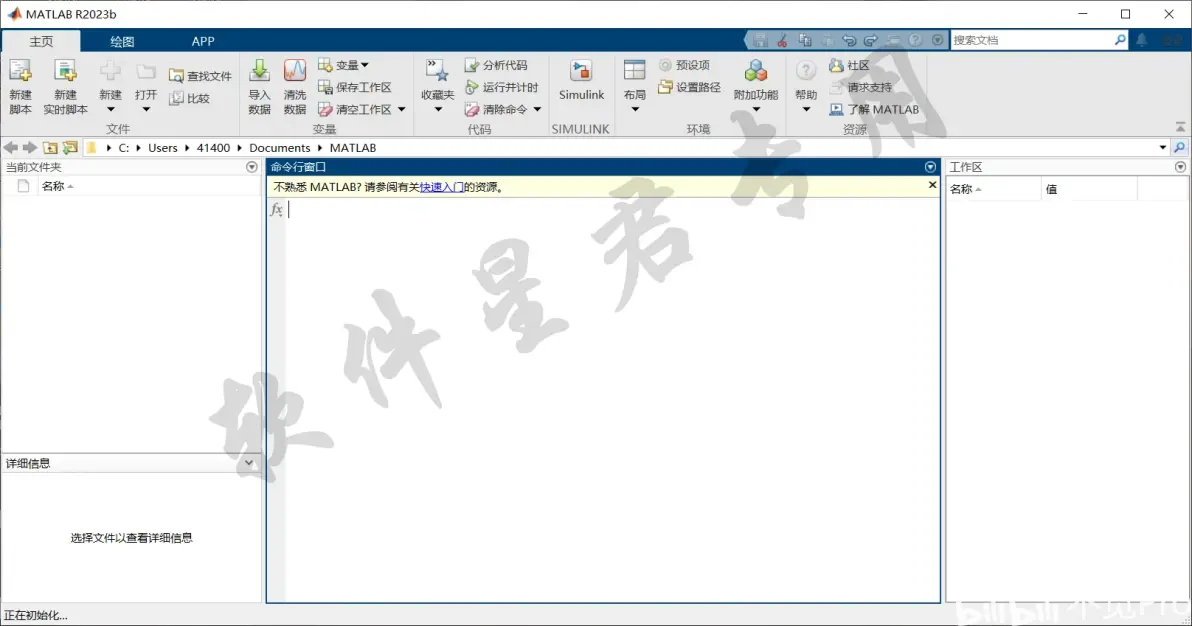Click 了解 MATLAB (Learn MATLAB)
The width and height of the screenshot is (1192, 626).
(874, 110)
